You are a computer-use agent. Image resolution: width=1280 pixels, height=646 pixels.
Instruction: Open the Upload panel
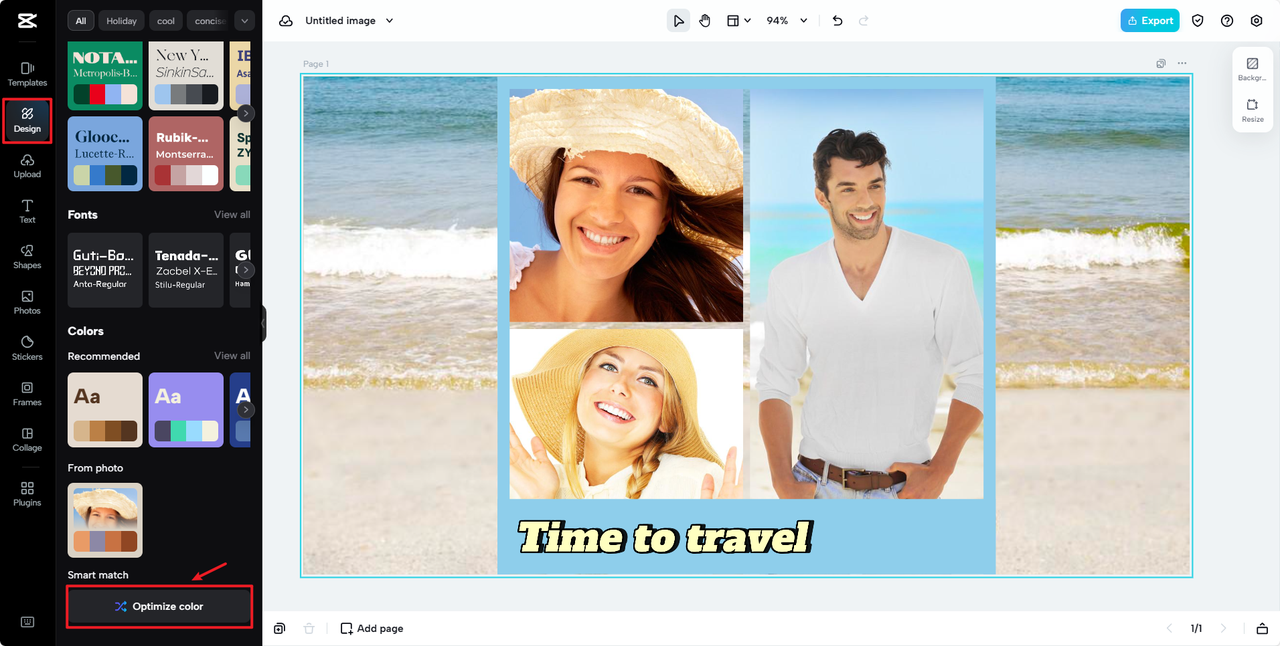pyautogui.click(x=27, y=166)
